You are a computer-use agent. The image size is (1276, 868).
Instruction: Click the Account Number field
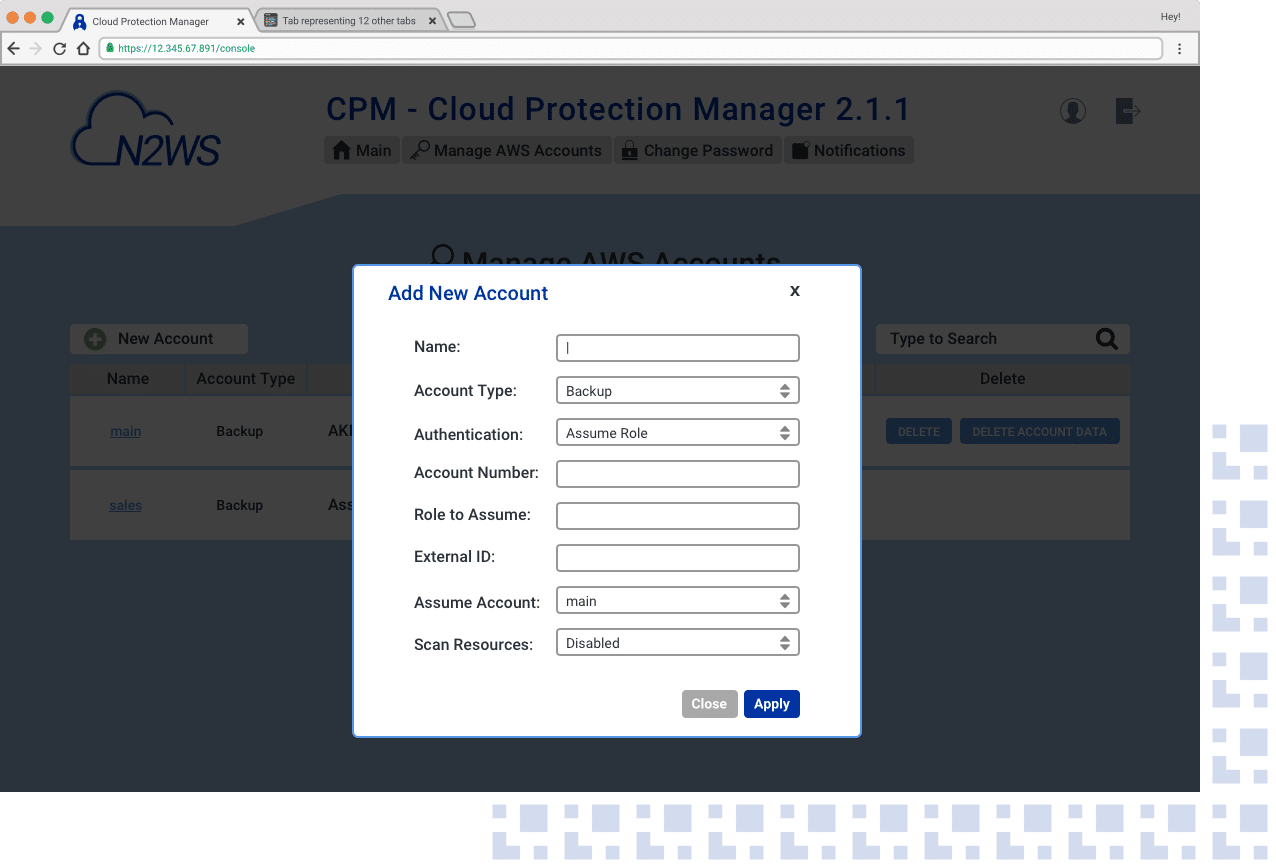(x=678, y=474)
